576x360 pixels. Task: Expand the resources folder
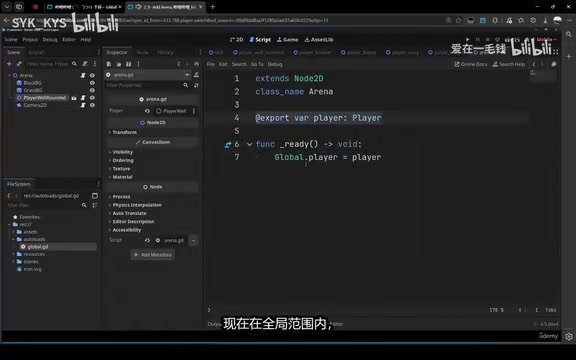(14, 254)
